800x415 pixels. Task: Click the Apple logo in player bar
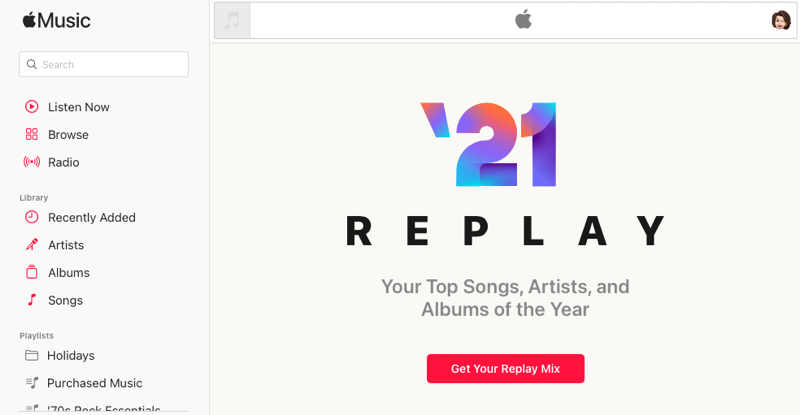pos(523,20)
